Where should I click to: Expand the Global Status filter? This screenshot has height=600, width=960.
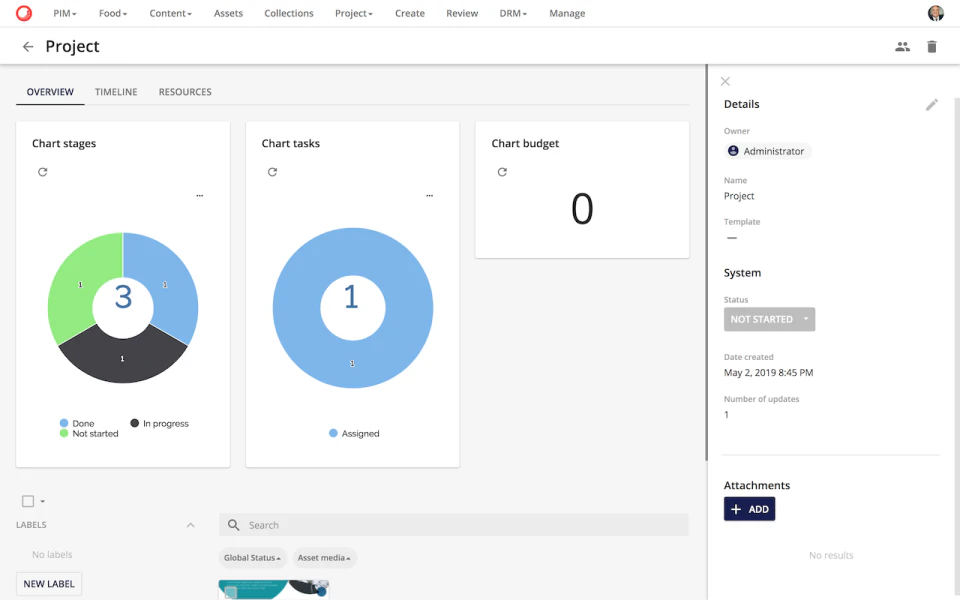click(252, 557)
